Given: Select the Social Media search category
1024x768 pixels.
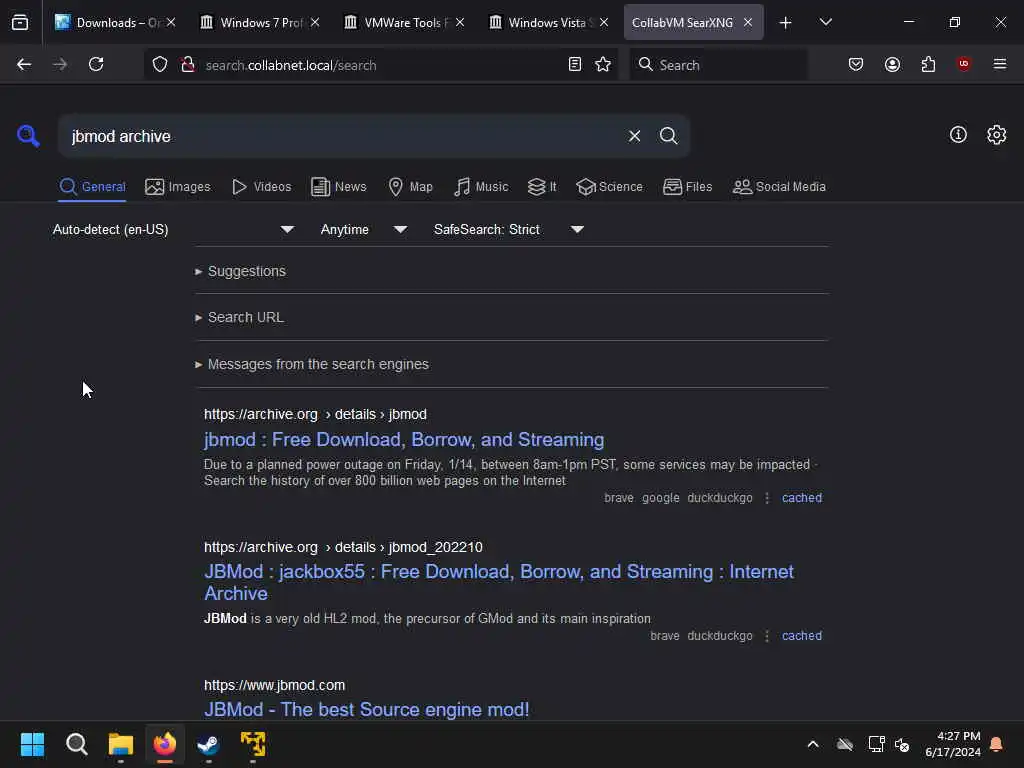Looking at the screenshot, I should 779,187.
